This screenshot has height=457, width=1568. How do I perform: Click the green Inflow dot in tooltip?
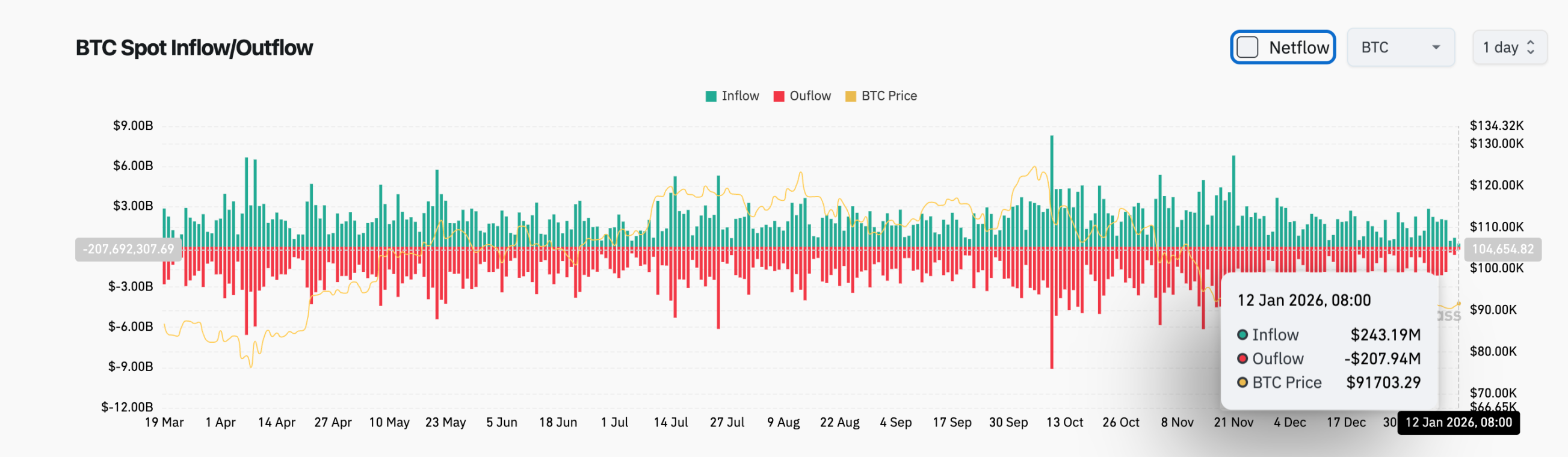pos(1242,335)
